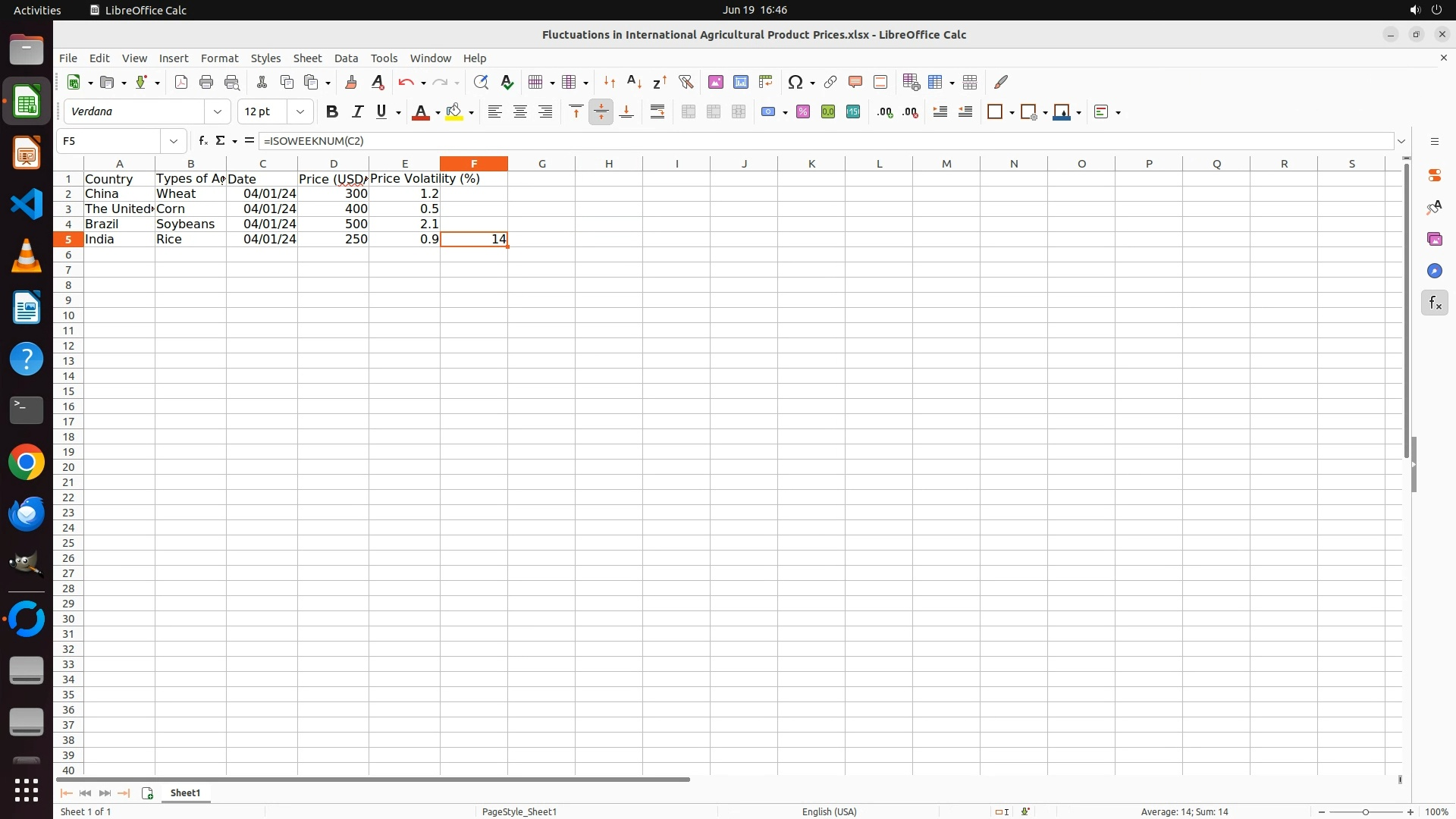This screenshot has height=819, width=1456.
Task: Click the AutoFilter icon
Action: (x=686, y=82)
